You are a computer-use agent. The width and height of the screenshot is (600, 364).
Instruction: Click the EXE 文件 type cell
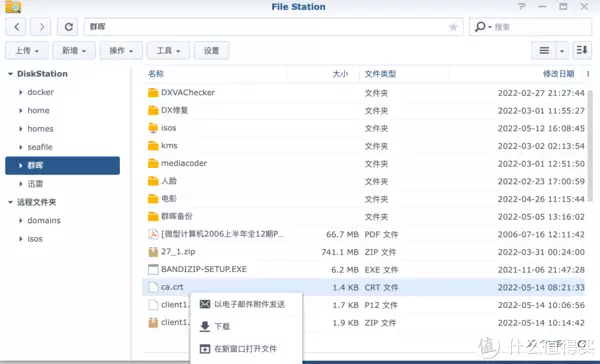point(381,269)
